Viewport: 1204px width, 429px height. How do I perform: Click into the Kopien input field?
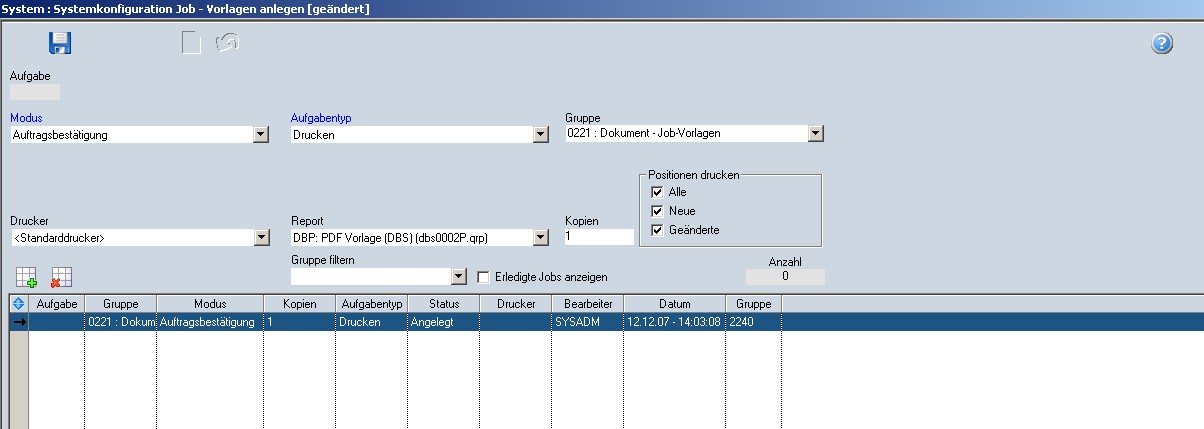point(598,237)
